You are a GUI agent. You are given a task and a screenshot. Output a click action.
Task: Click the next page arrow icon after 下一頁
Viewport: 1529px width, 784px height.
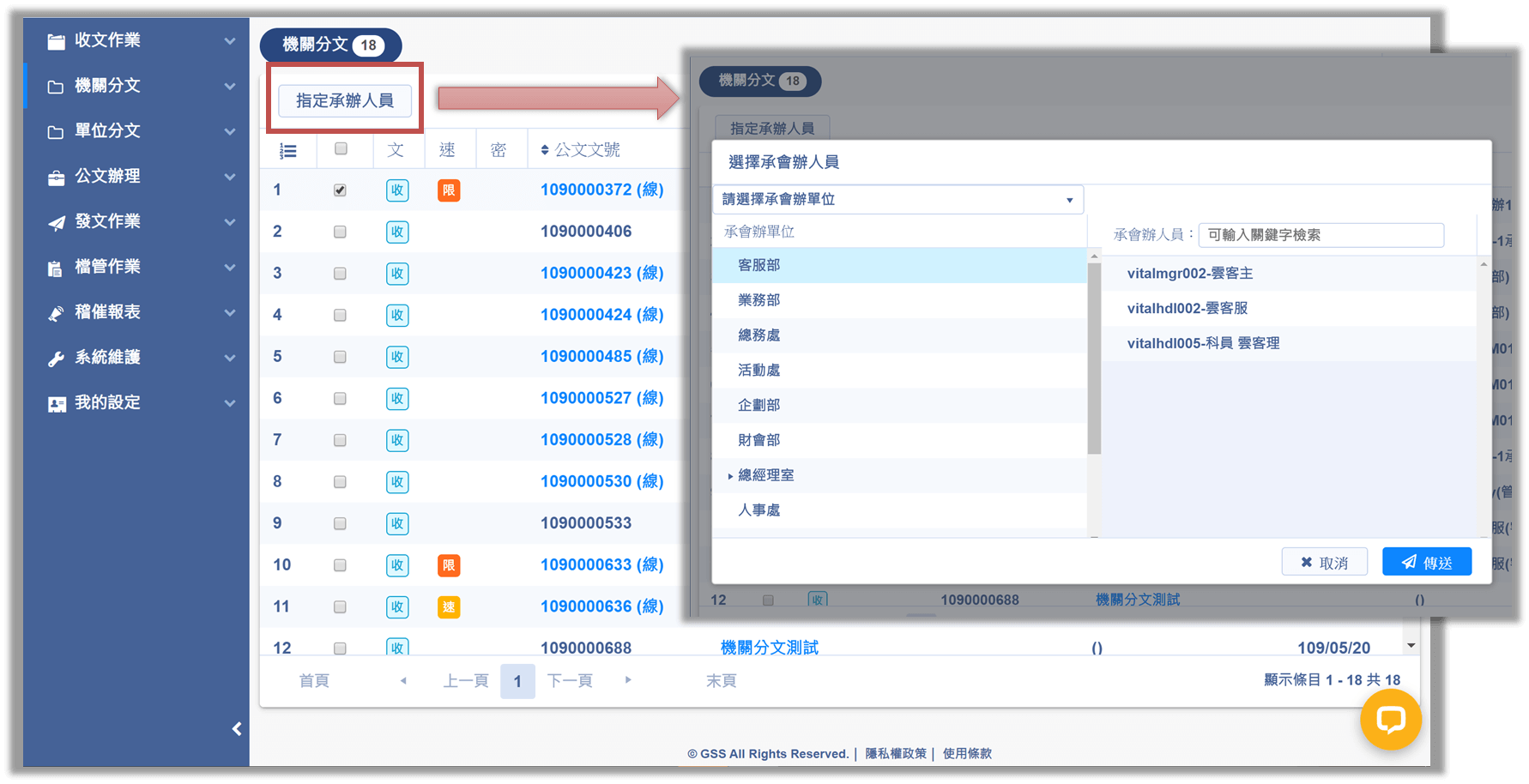click(x=628, y=680)
